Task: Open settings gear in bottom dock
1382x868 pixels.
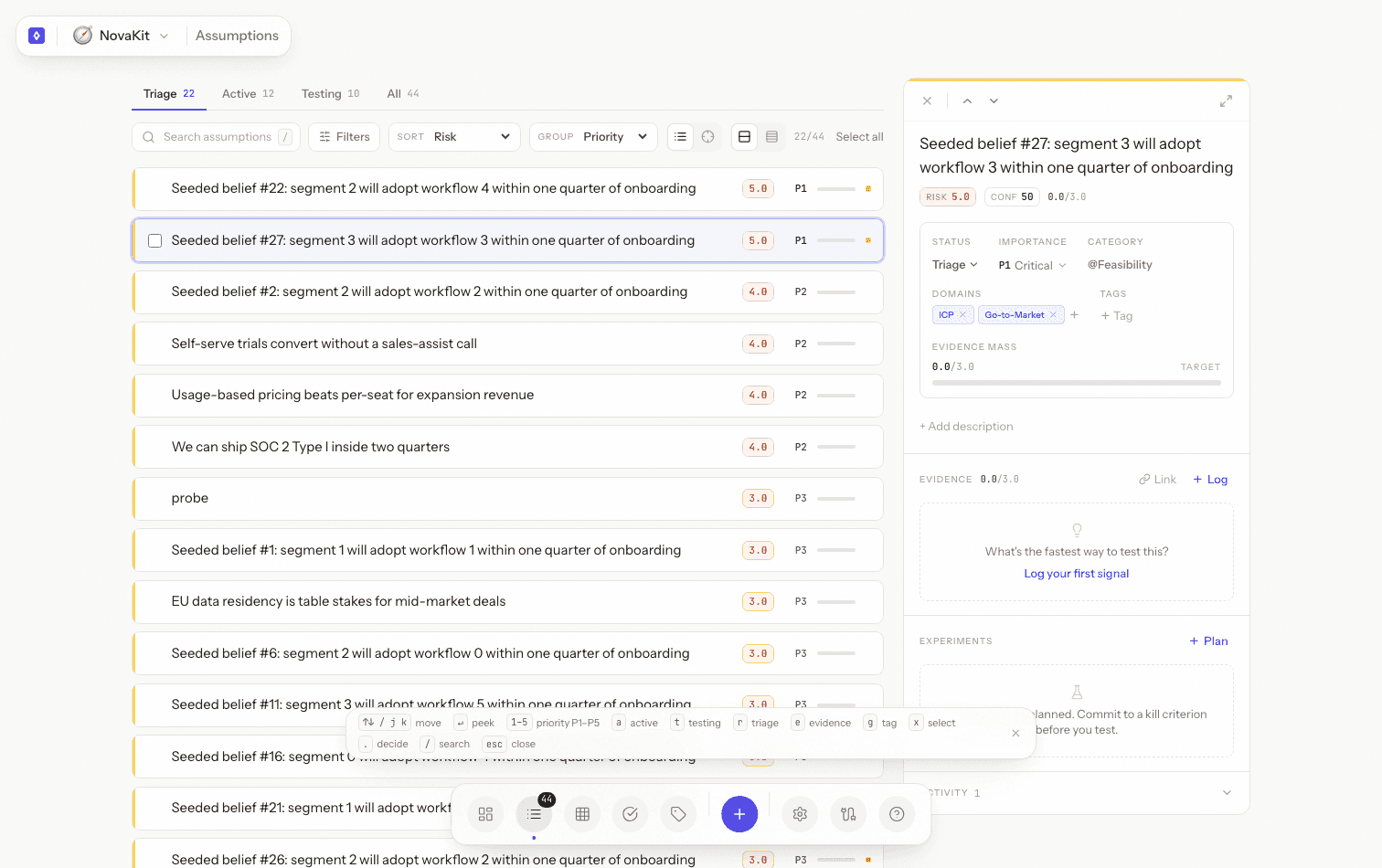Action: pos(800,814)
